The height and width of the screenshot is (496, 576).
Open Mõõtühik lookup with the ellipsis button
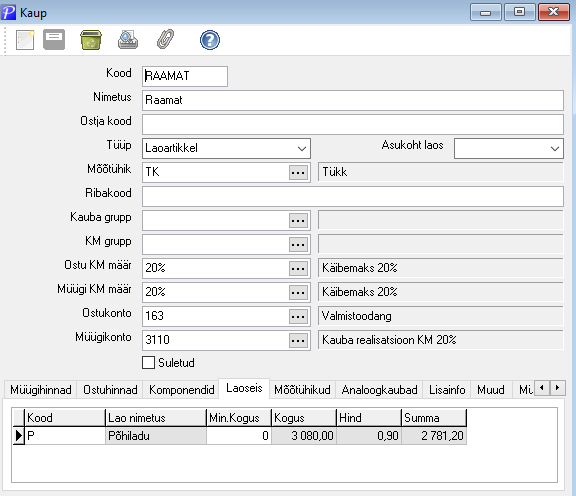click(298, 172)
